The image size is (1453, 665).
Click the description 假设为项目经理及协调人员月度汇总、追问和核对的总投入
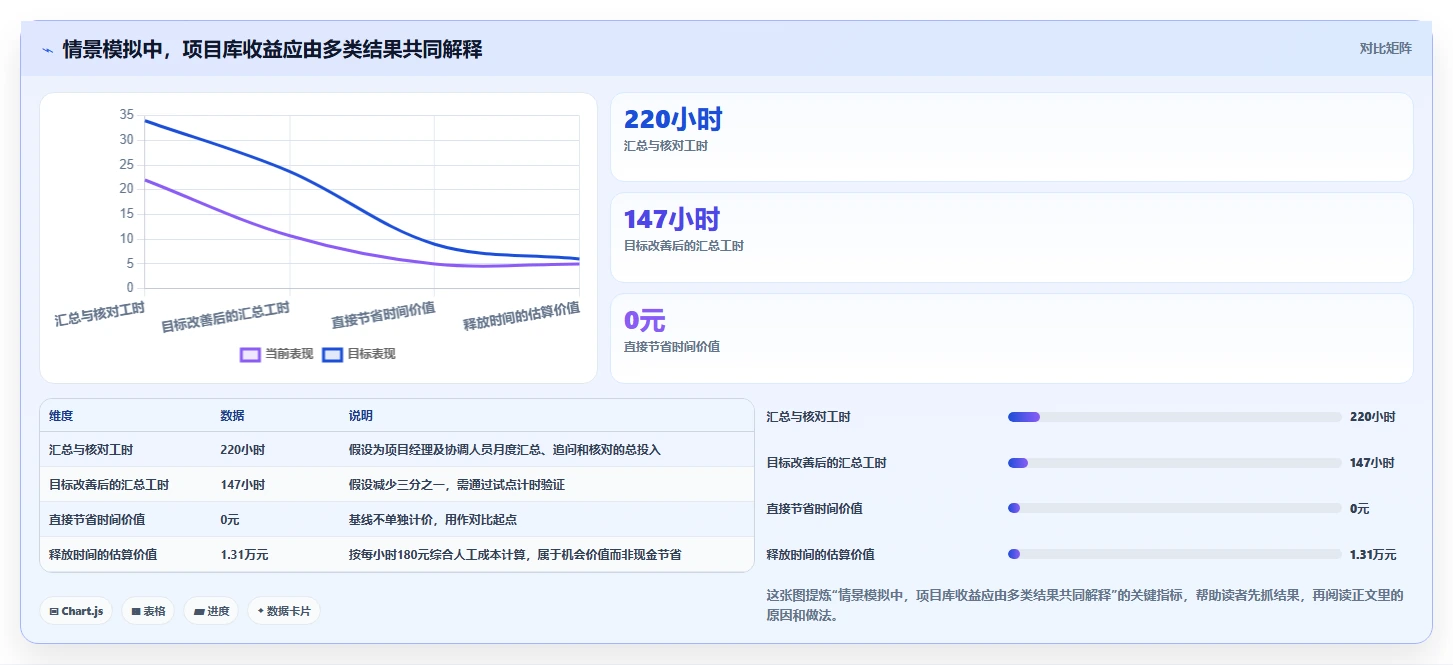(505, 450)
